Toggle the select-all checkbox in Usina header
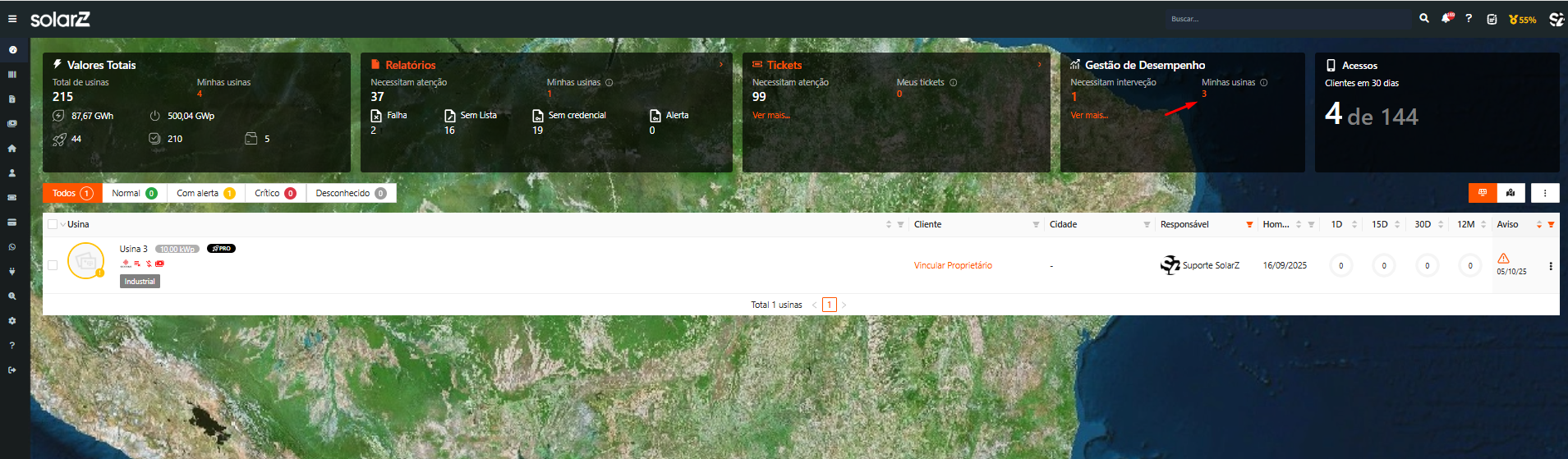 click(53, 224)
